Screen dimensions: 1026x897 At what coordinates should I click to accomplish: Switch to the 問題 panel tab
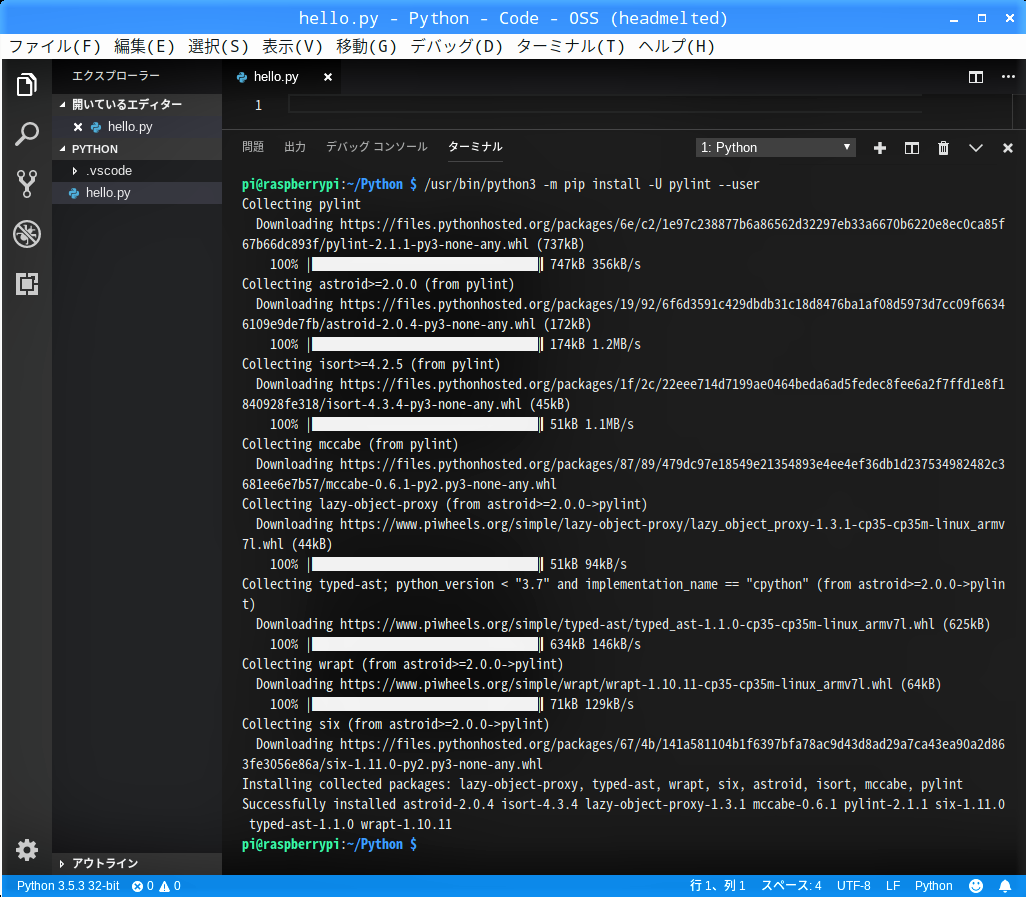253,147
